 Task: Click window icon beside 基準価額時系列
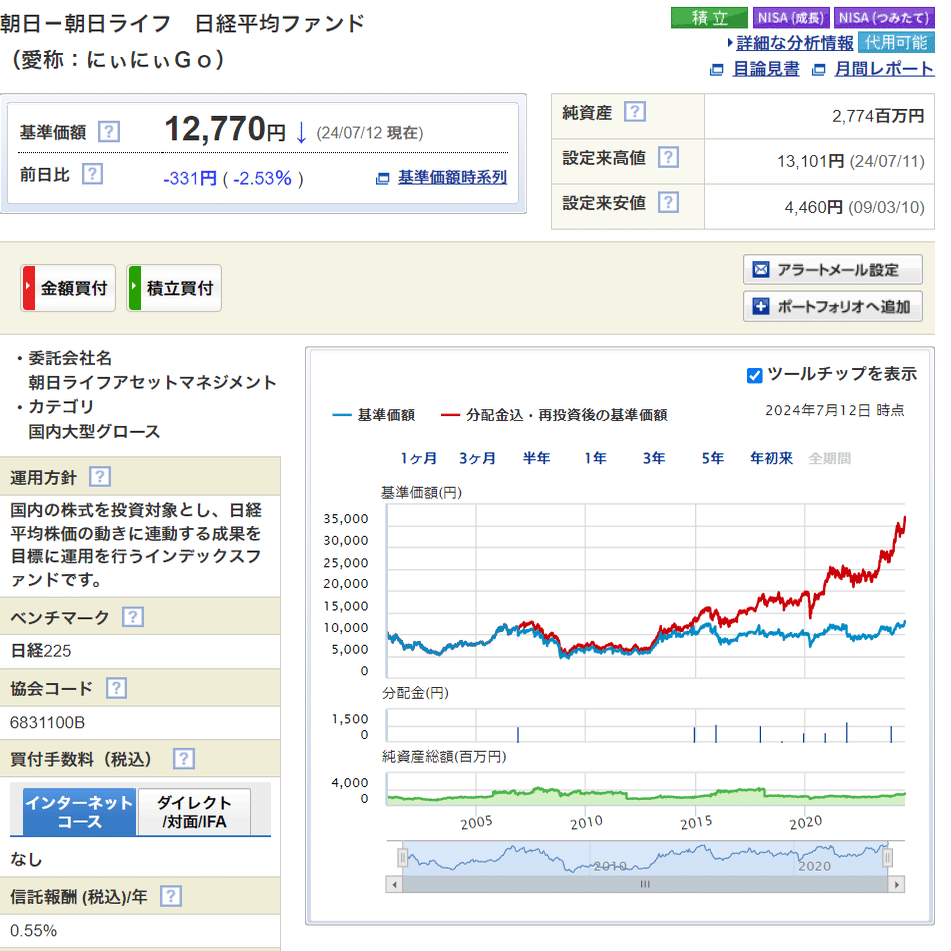(383, 178)
